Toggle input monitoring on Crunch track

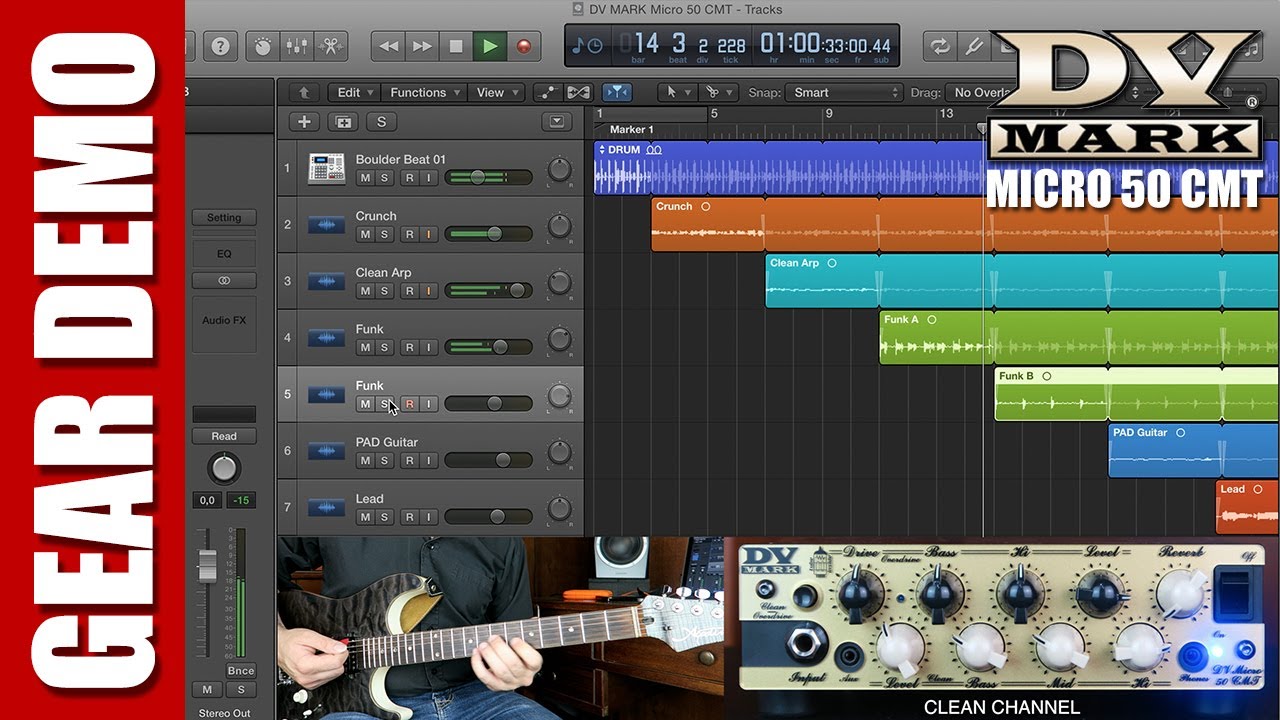point(429,234)
